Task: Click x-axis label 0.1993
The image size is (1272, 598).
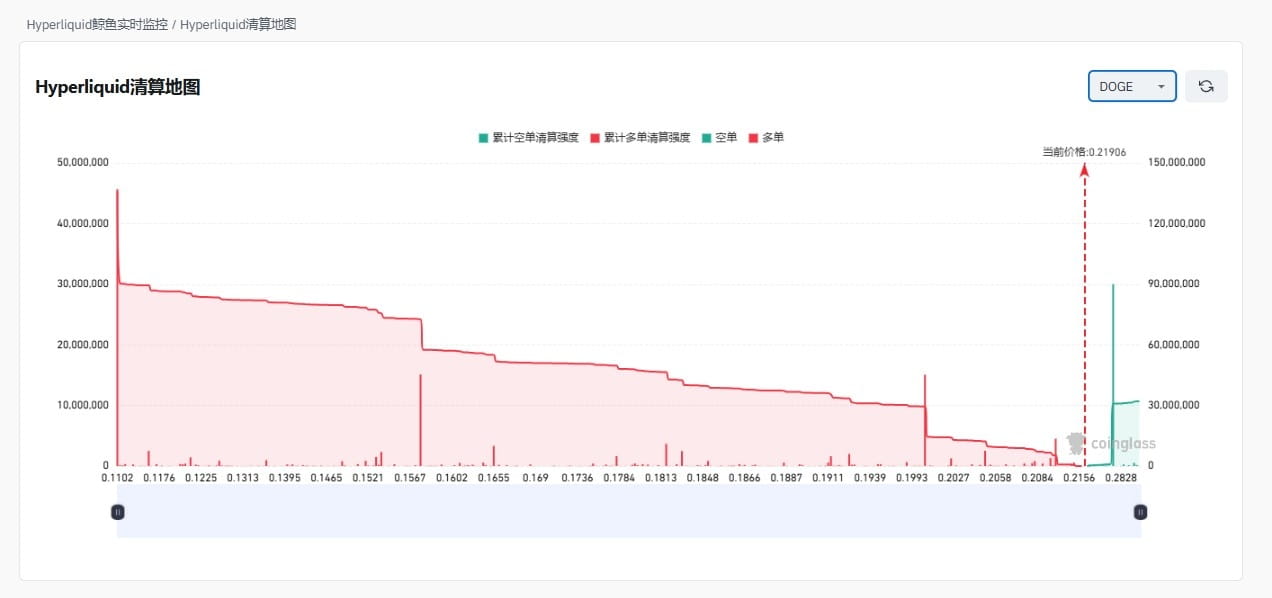Action: click(x=911, y=479)
